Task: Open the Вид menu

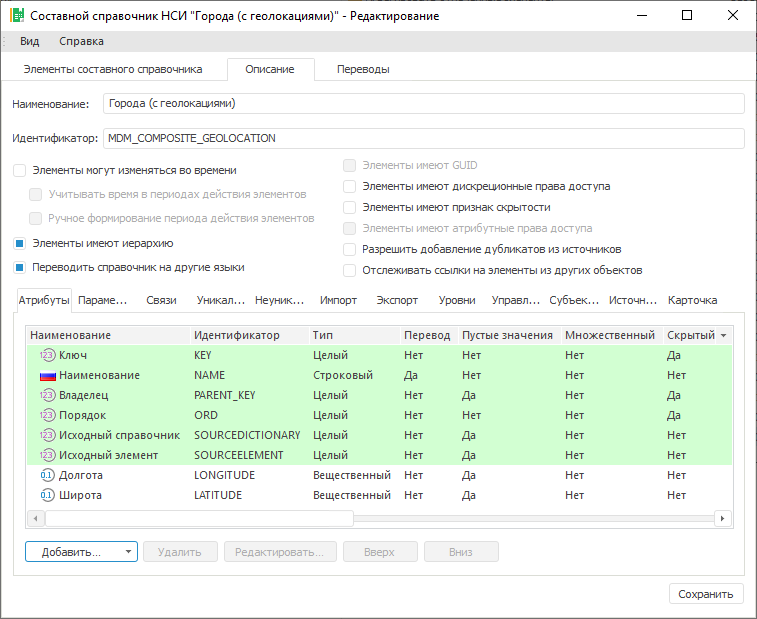Action: tap(30, 41)
